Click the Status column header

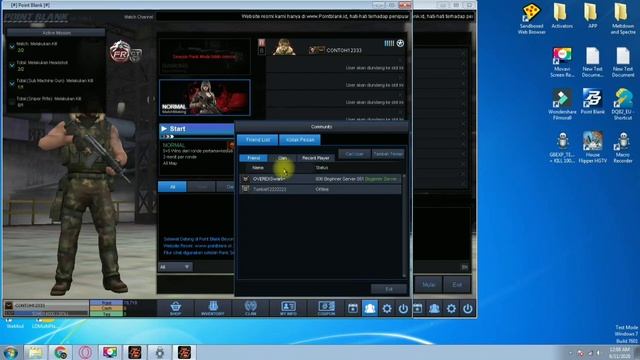322,168
